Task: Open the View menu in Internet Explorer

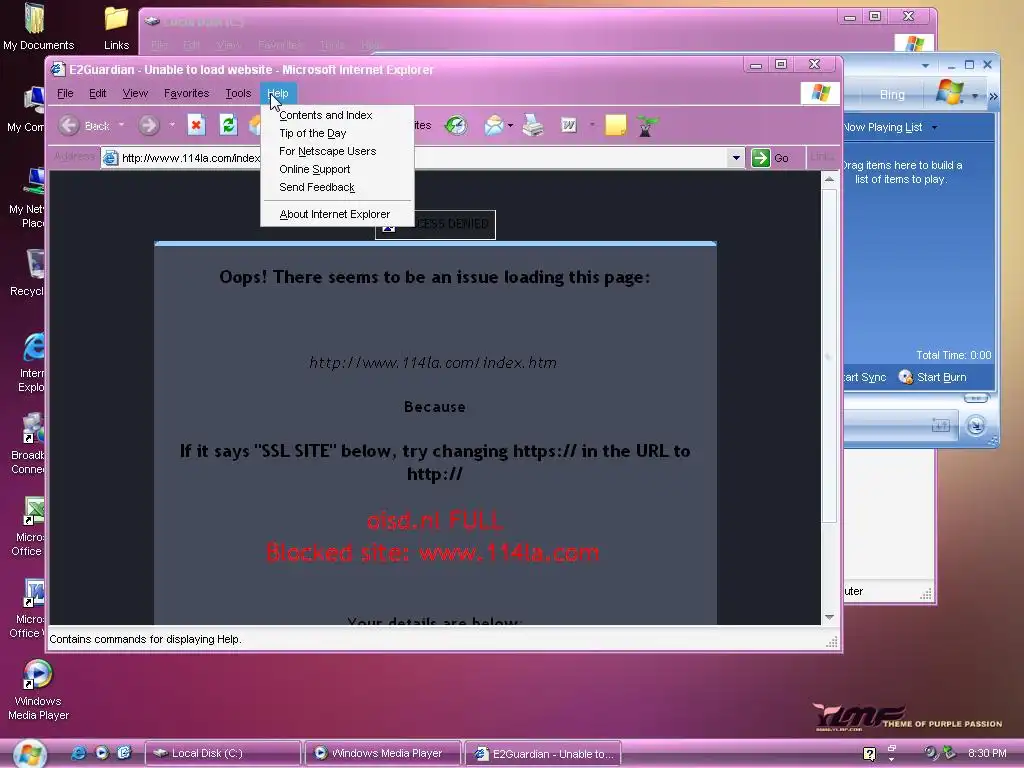Action: (135, 93)
